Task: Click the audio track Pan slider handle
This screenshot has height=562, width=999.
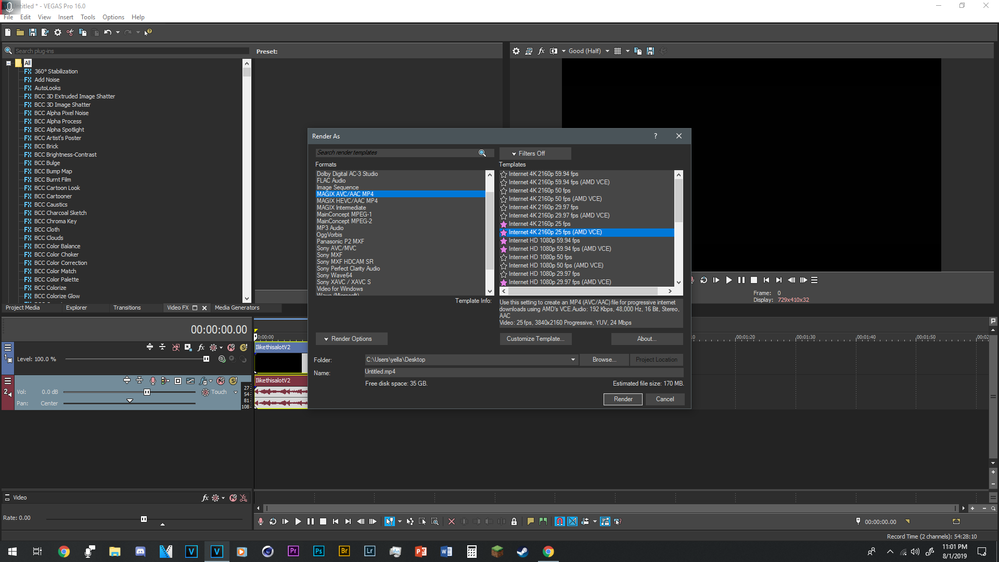Action: [x=129, y=401]
